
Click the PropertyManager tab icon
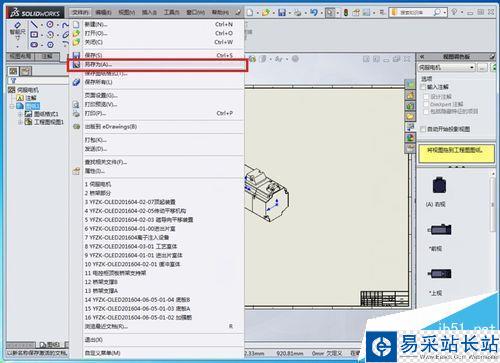[x=25, y=71]
